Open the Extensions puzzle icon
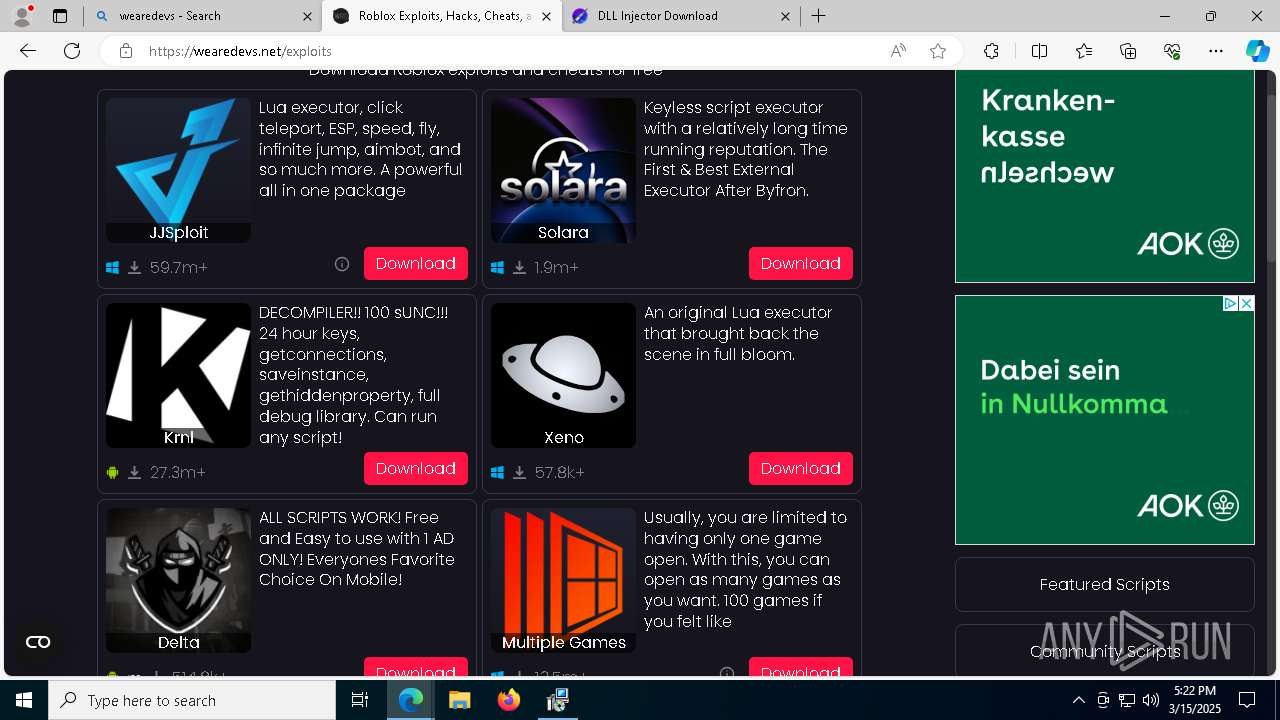This screenshot has height=720, width=1280. tap(991, 51)
